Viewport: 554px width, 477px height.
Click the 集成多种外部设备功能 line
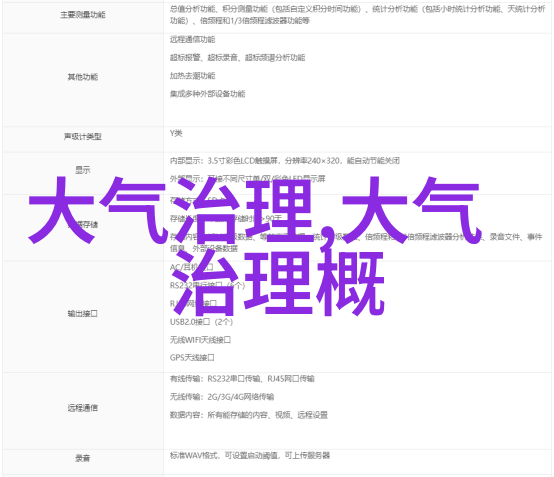(x=207, y=94)
